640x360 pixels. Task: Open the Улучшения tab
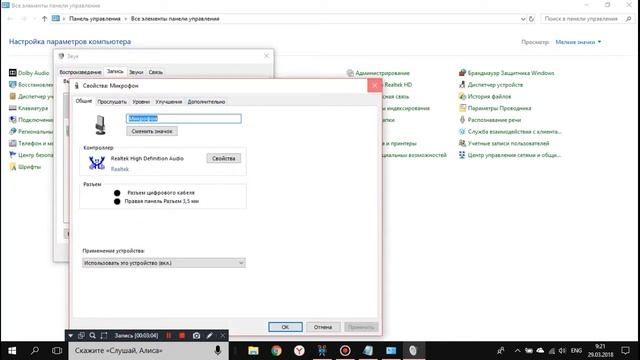pyautogui.click(x=169, y=102)
